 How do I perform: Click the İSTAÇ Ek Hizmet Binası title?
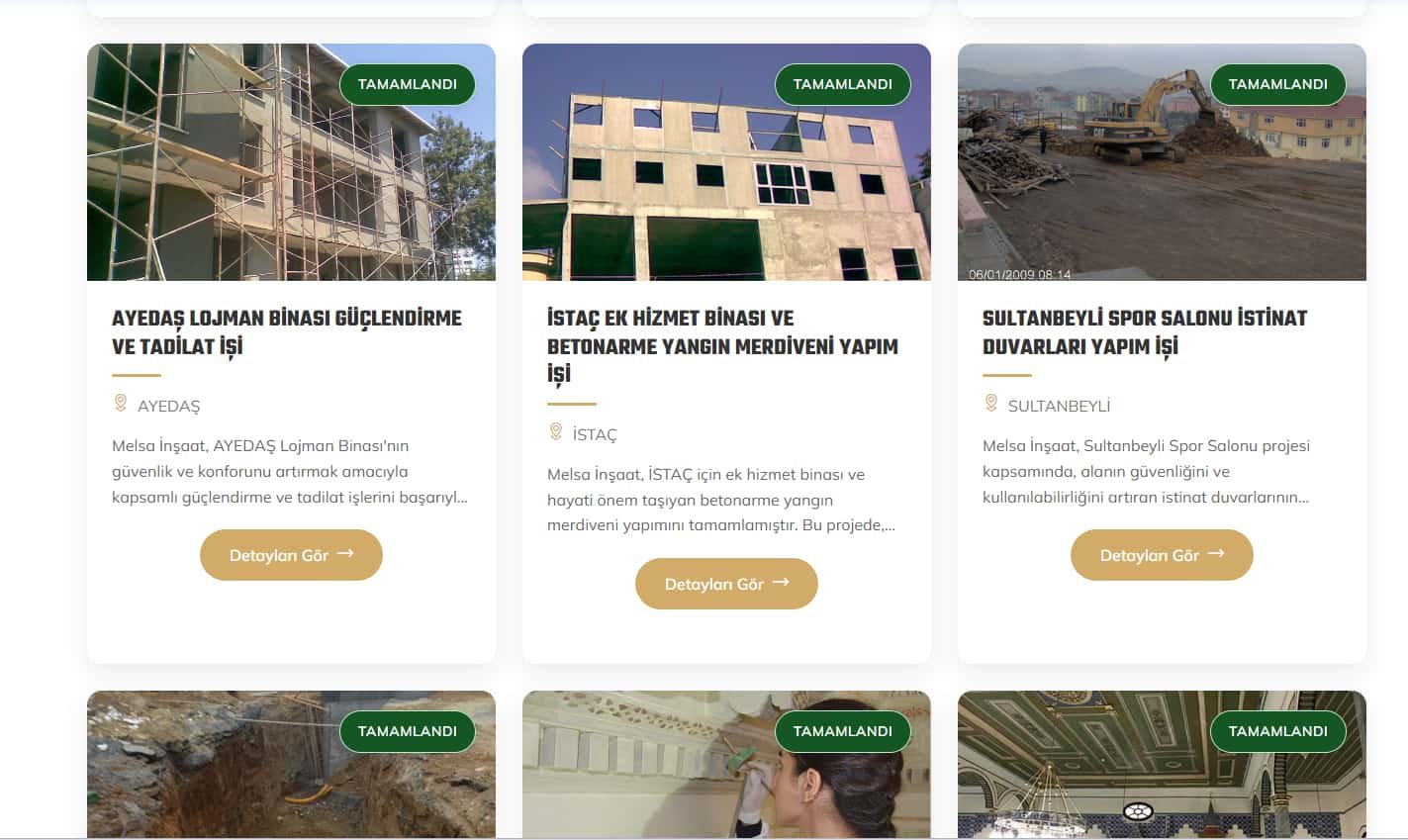[722, 346]
